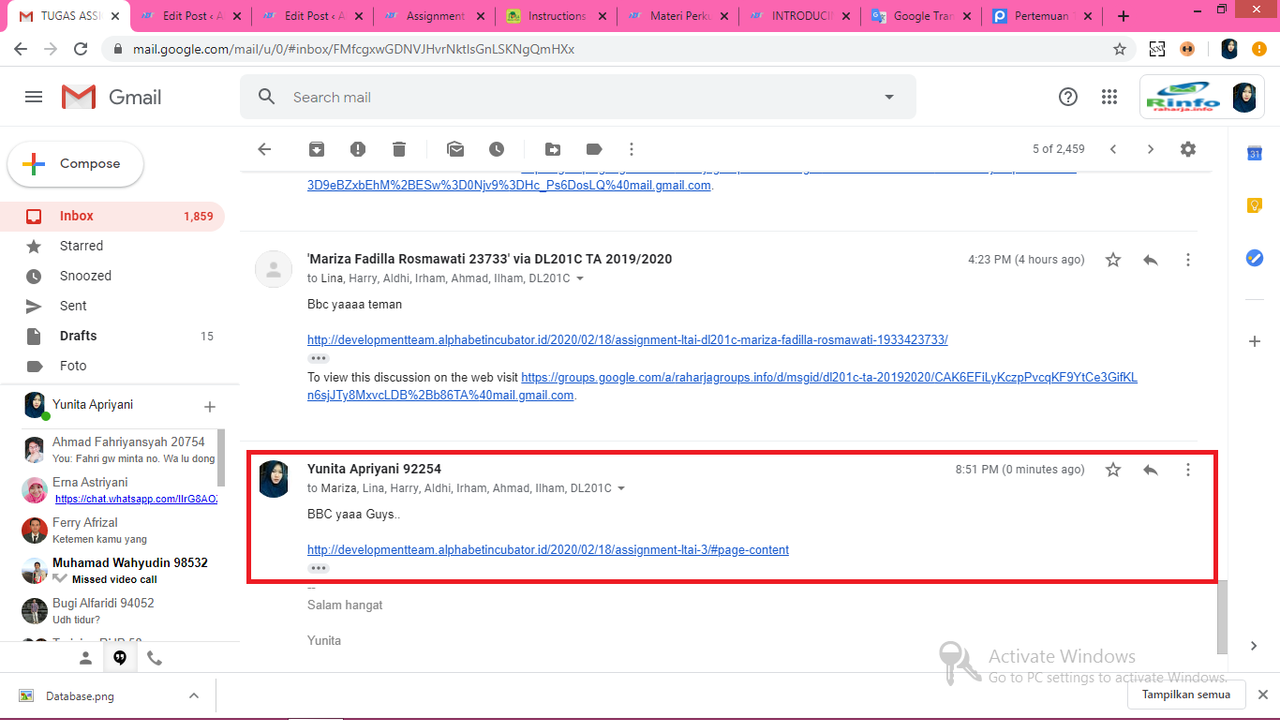Open Google apps grid

(x=1109, y=97)
